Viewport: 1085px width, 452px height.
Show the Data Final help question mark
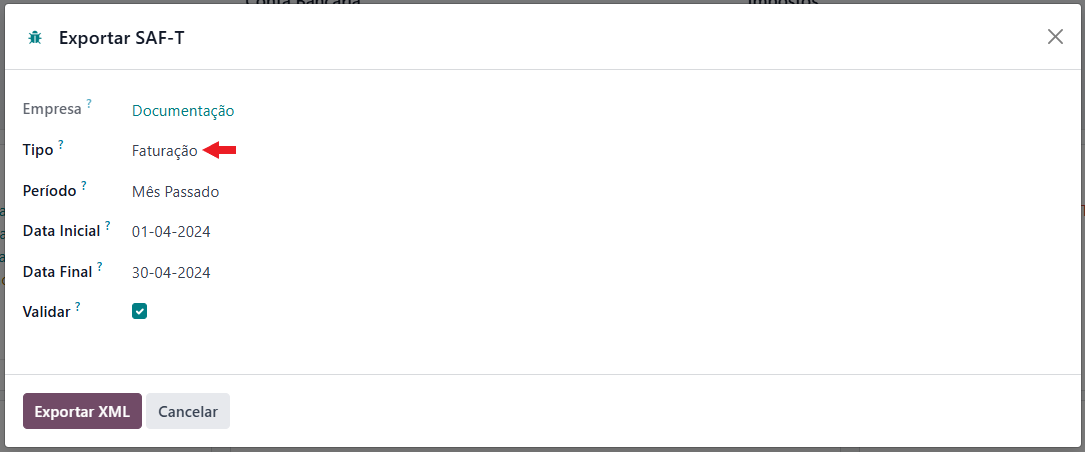99,265
